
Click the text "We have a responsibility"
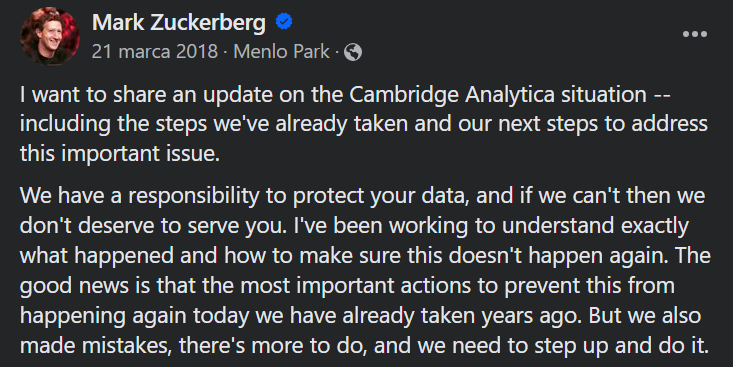click(139, 195)
